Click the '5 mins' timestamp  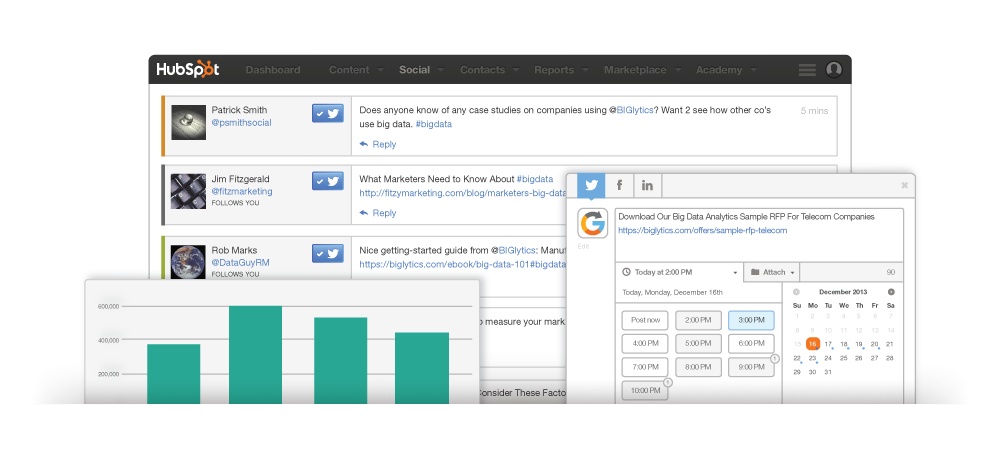[814, 111]
